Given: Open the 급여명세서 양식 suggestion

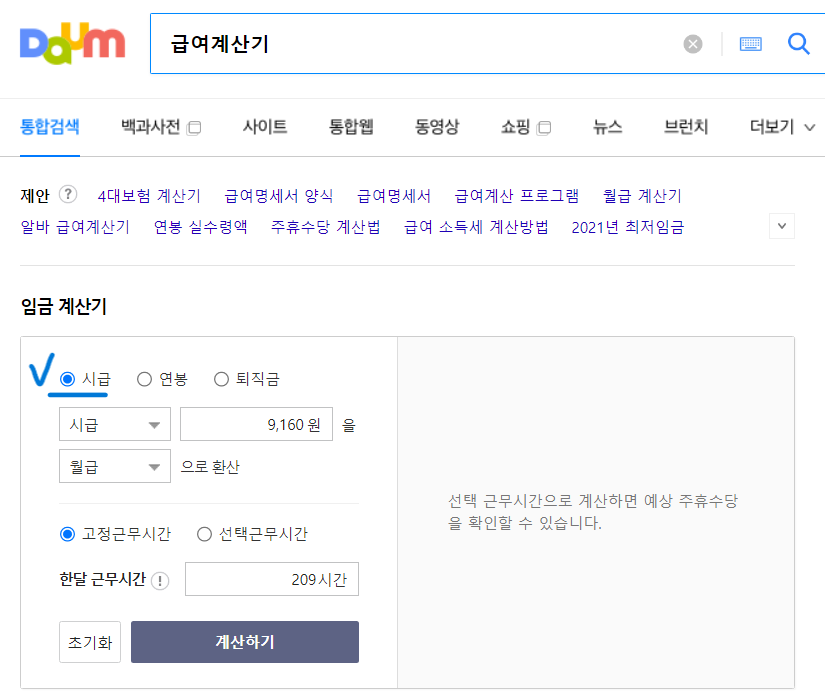Looking at the screenshot, I should coord(279,196).
